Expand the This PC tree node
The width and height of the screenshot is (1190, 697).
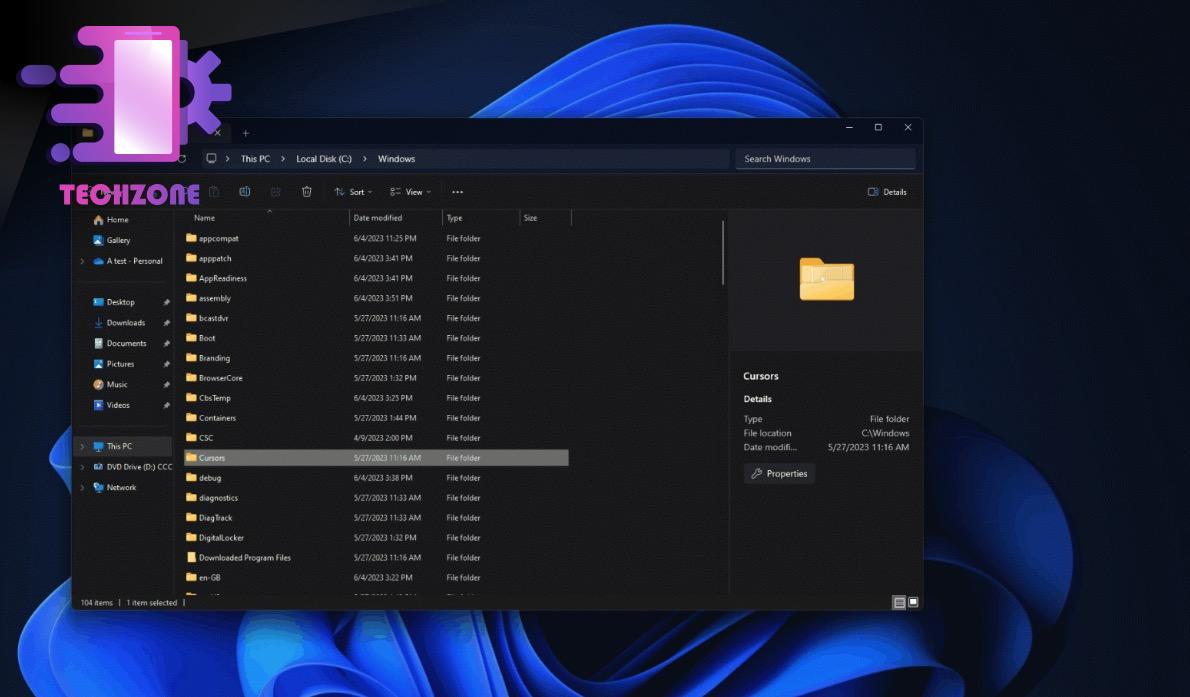[82, 446]
